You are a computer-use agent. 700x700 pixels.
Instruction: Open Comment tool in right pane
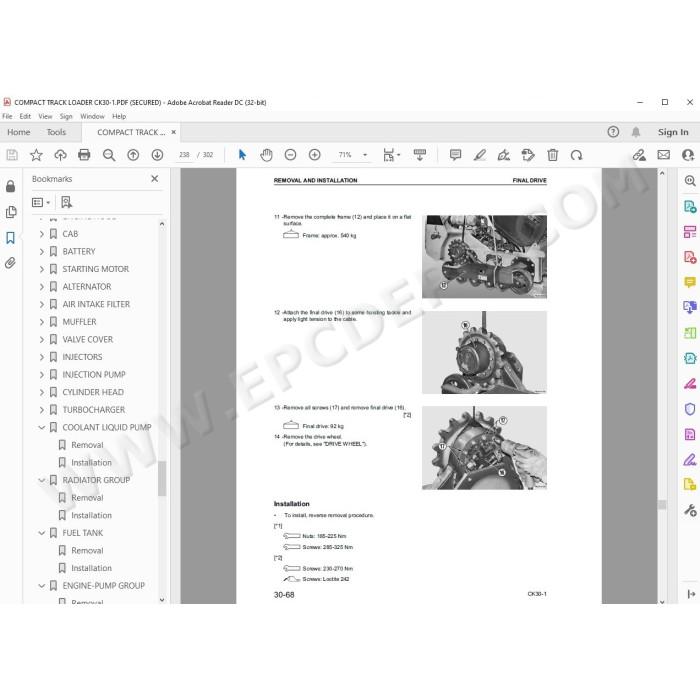[690, 282]
